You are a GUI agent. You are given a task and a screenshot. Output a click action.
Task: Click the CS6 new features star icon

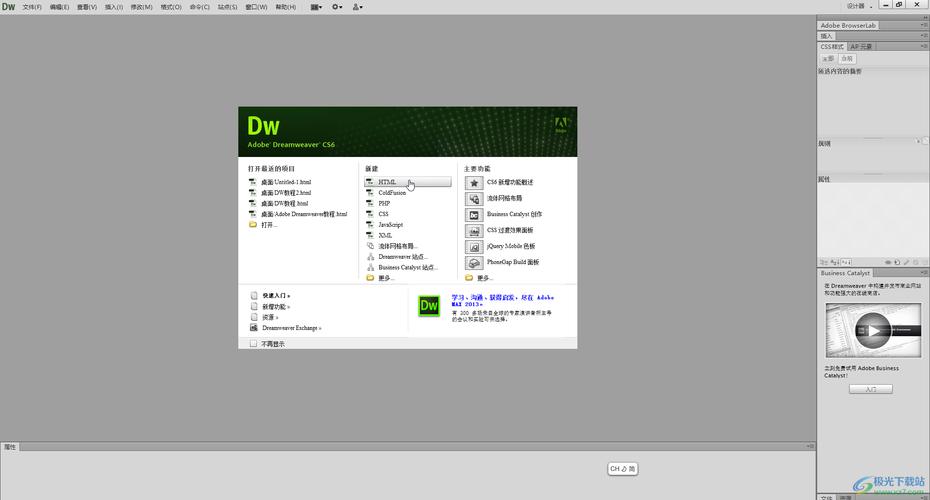[474, 183]
